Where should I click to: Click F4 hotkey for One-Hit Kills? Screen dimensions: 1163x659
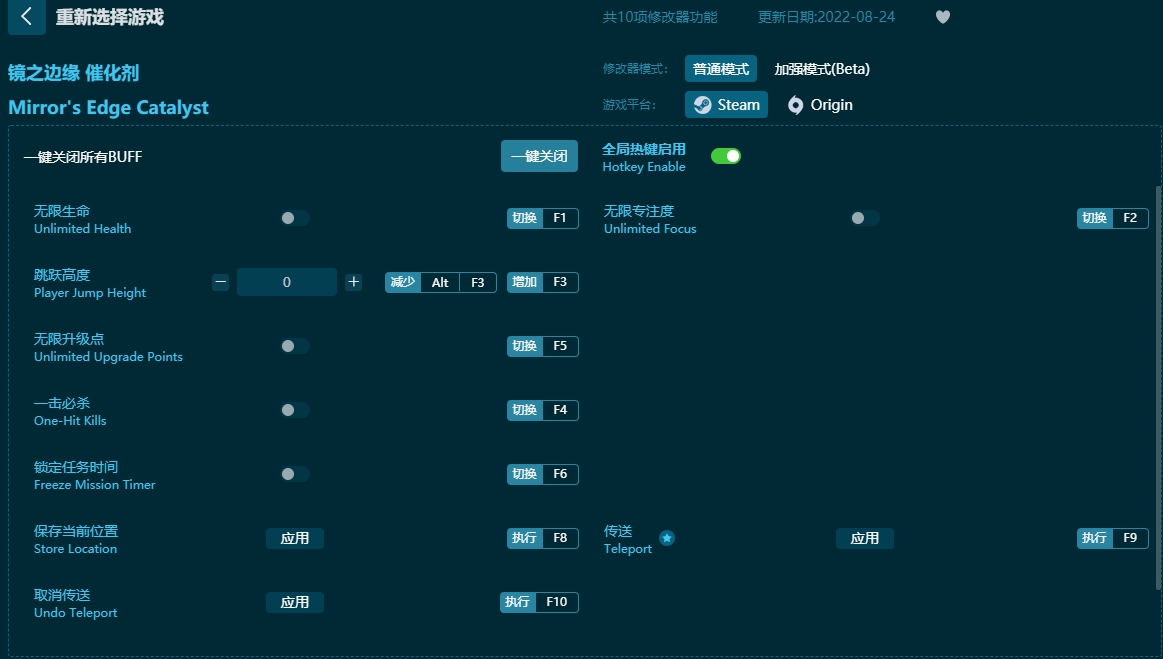[x=543, y=410]
